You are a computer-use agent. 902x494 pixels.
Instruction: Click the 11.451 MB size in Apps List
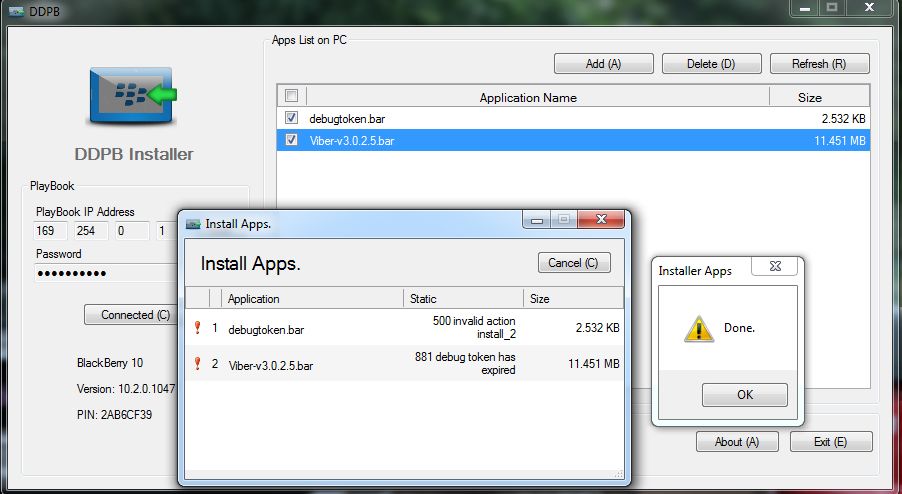[840, 140]
